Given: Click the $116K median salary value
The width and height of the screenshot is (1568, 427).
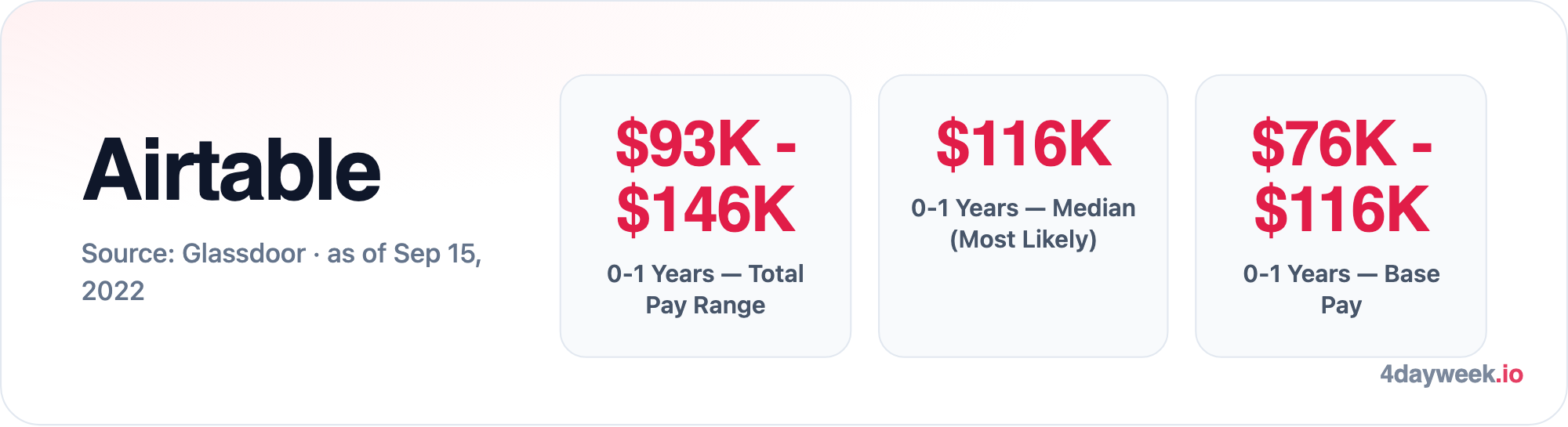Looking at the screenshot, I should pyautogui.click(x=1023, y=143).
